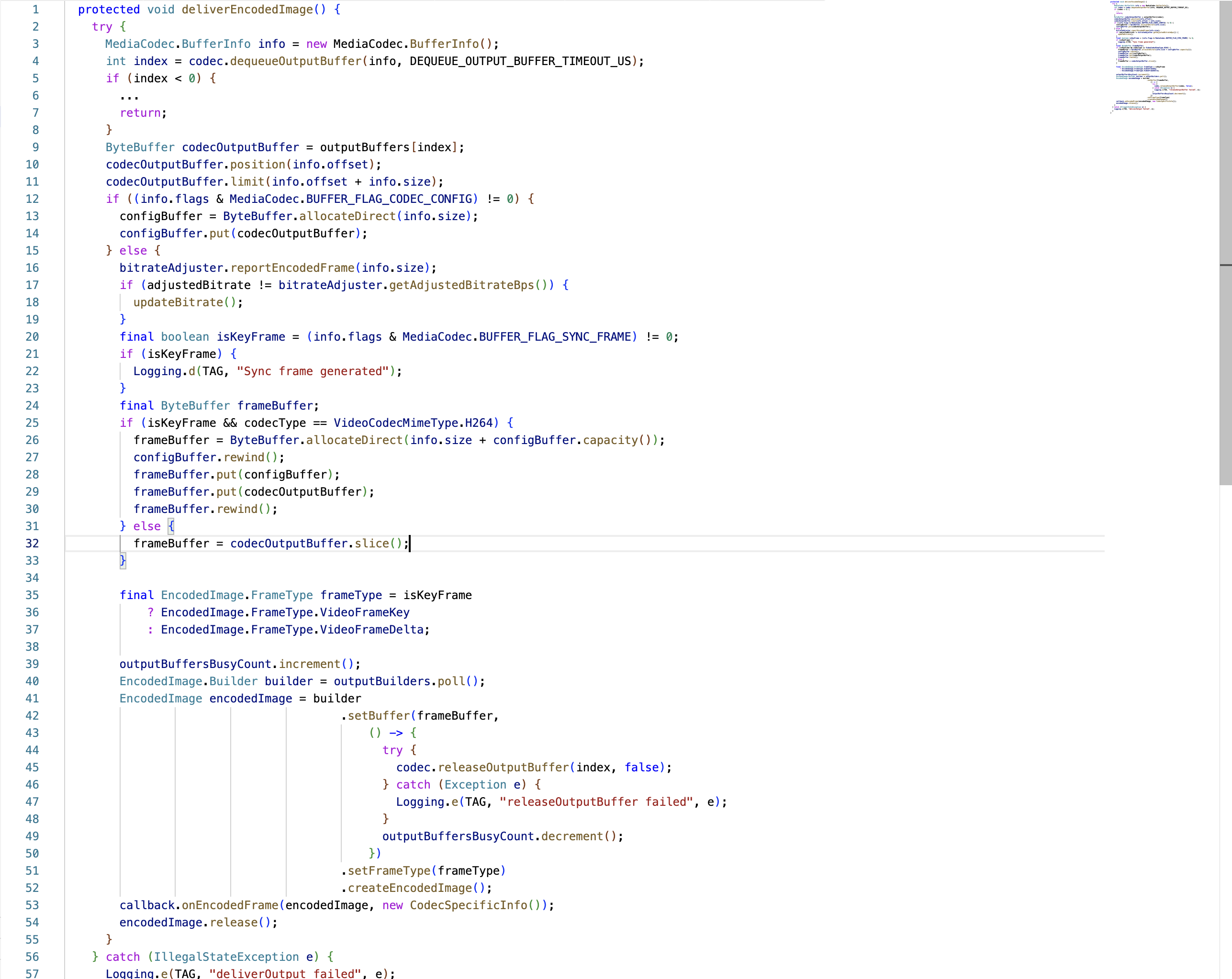Click 'setFrameType' call on line 51

(389, 870)
